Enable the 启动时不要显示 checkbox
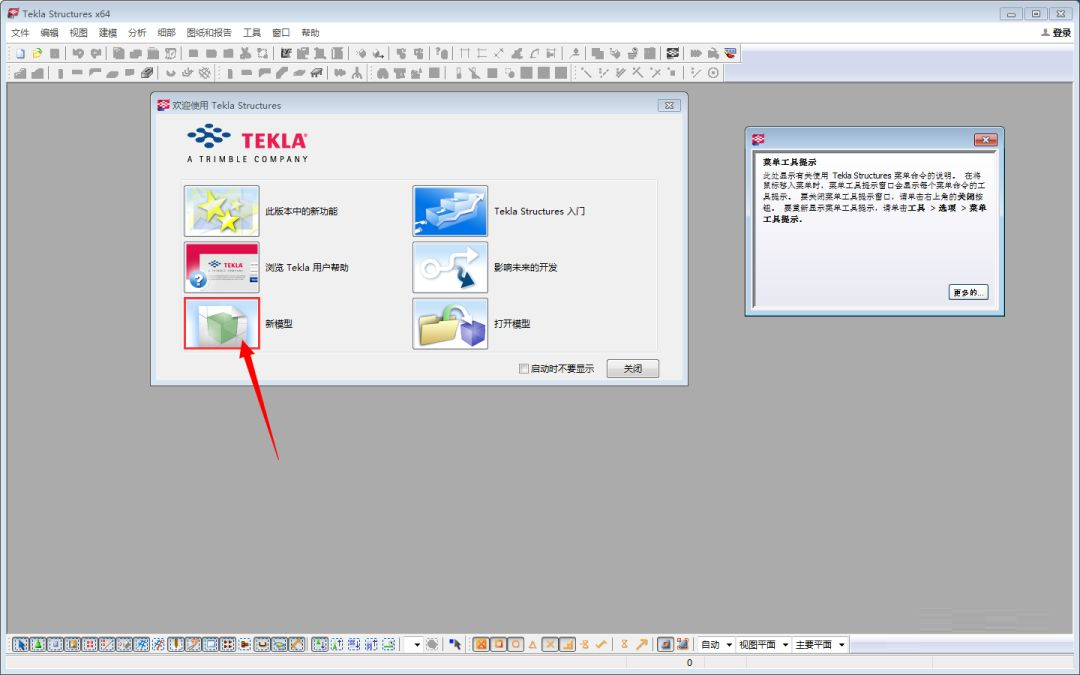Screen dimensions: 1080x675 coord(523,368)
